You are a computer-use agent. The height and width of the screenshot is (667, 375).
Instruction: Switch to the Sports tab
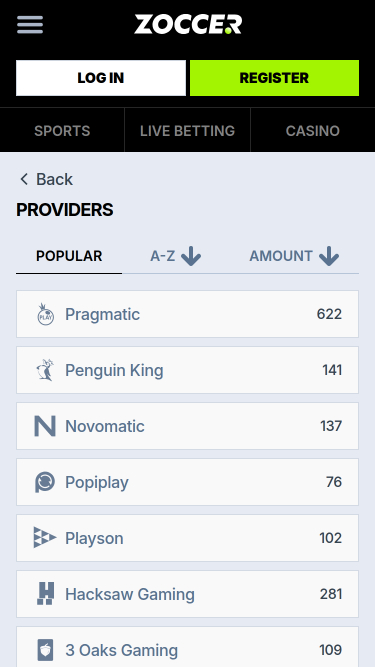(x=62, y=130)
